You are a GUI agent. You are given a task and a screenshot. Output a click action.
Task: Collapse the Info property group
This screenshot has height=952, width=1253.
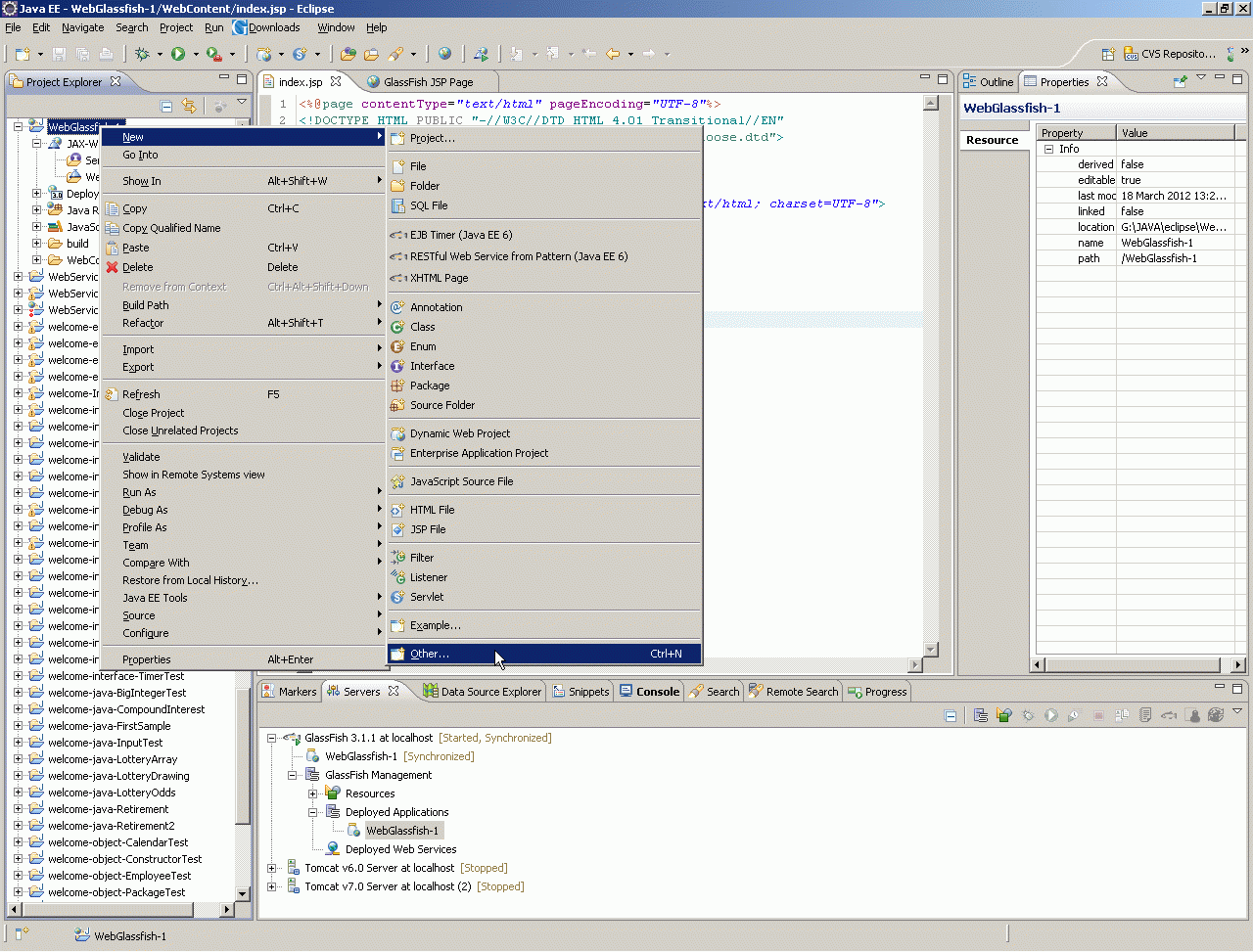[x=1048, y=149]
